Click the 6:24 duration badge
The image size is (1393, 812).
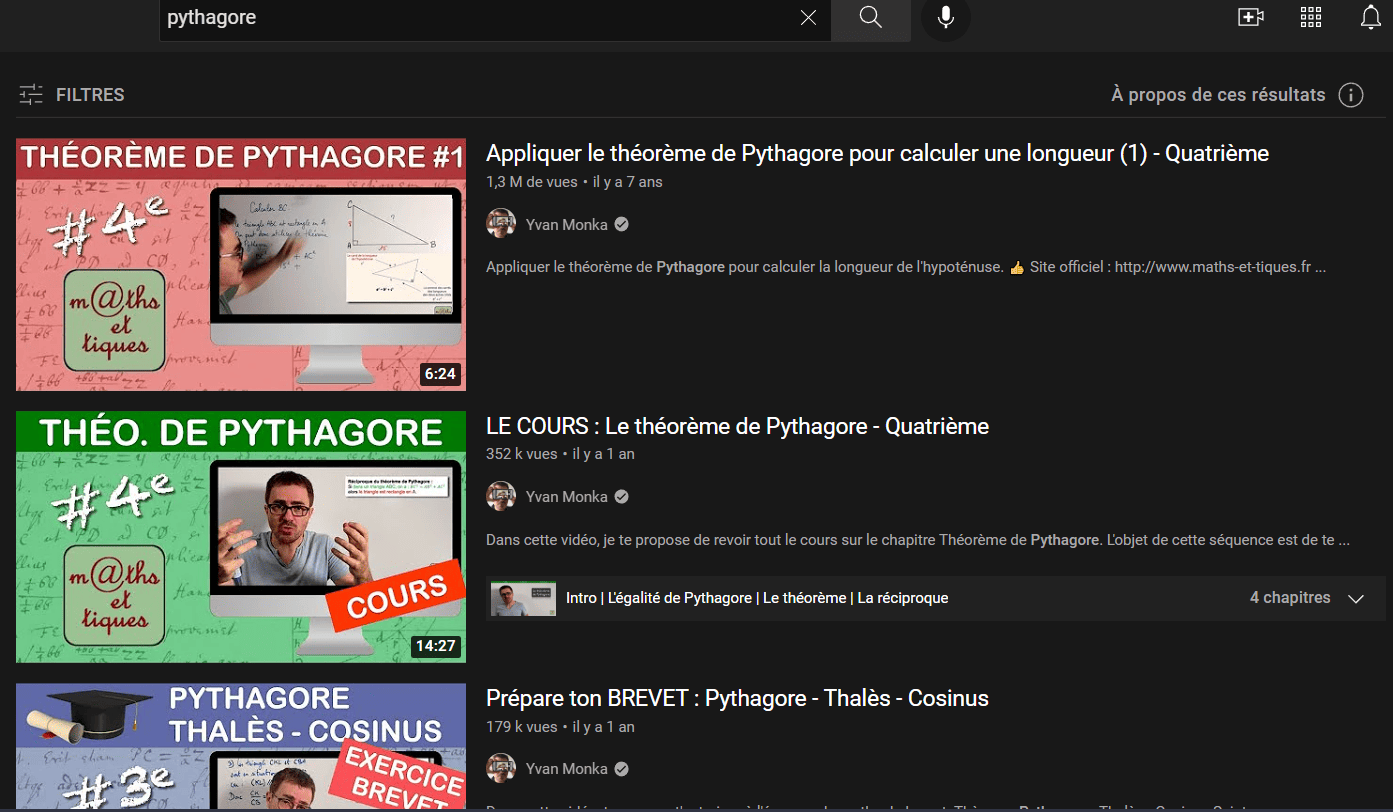click(x=440, y=374)
